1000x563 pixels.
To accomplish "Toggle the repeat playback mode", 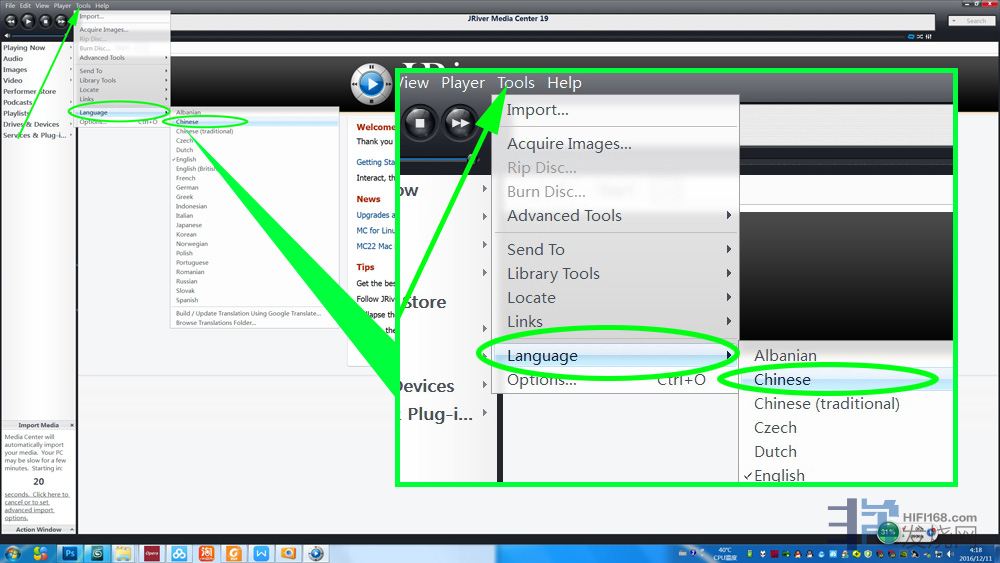I will pos(911,37).
